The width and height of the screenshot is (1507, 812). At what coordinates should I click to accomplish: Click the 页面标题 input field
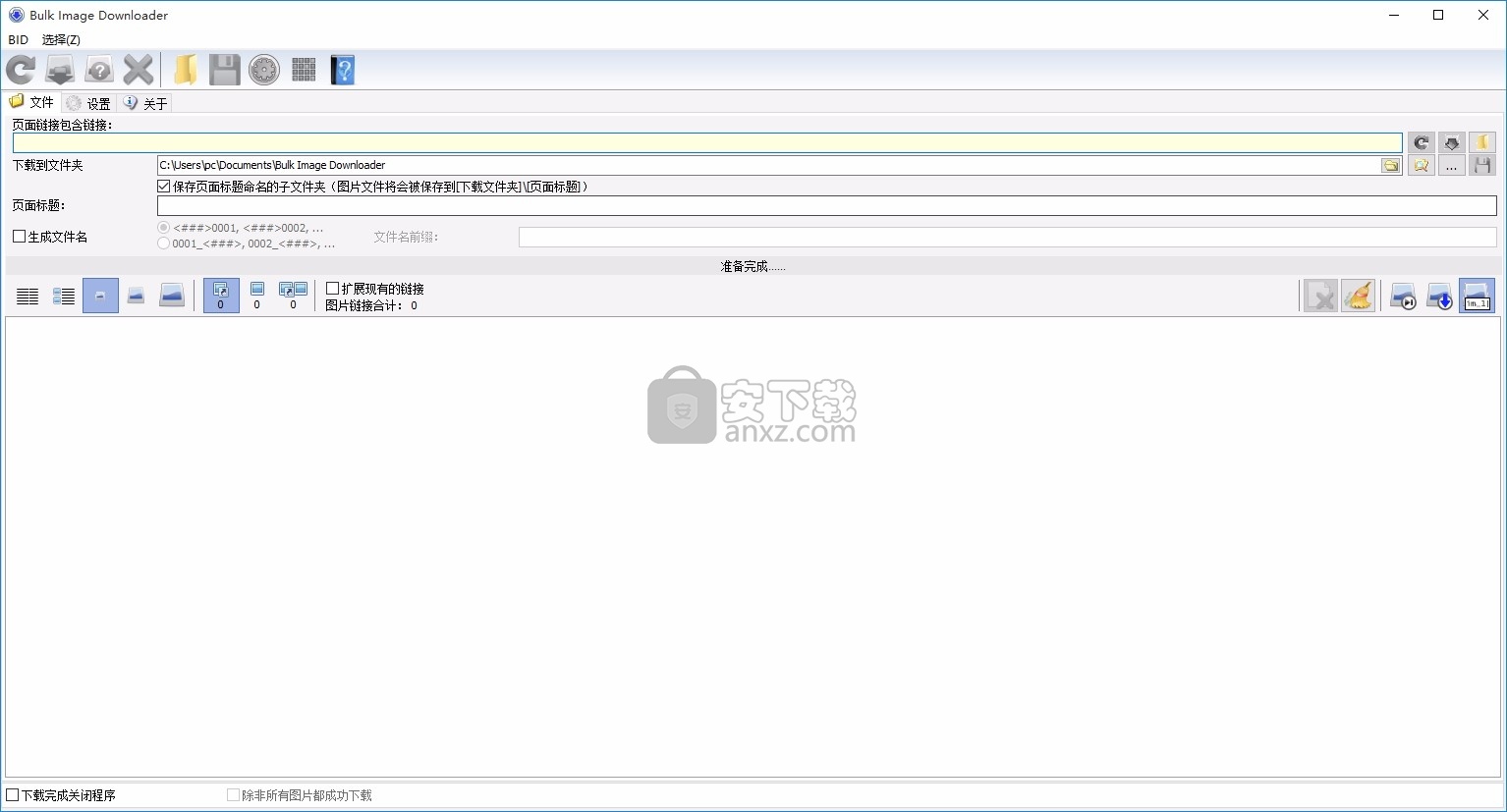(827, 206)
